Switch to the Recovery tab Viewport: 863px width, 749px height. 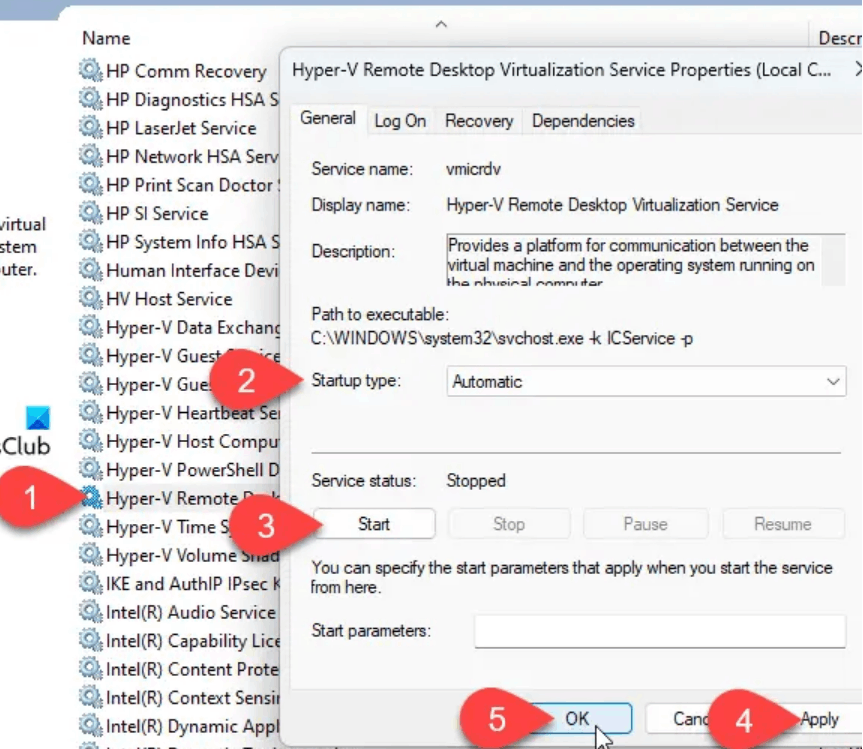coord(479,121)
